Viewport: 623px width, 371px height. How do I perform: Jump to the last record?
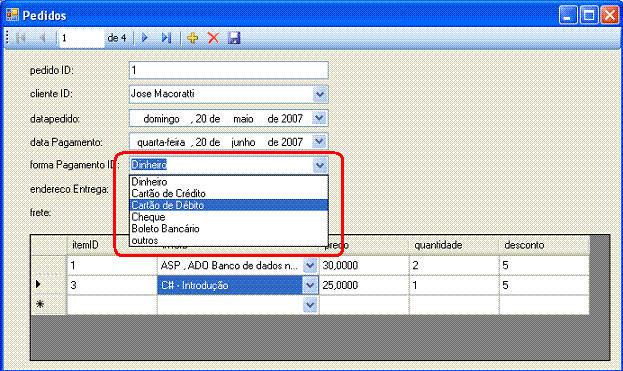point(166,38)
